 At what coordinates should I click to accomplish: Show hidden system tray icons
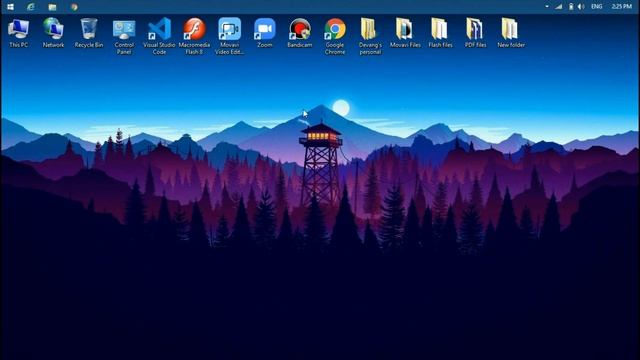[x=547, y=7]
